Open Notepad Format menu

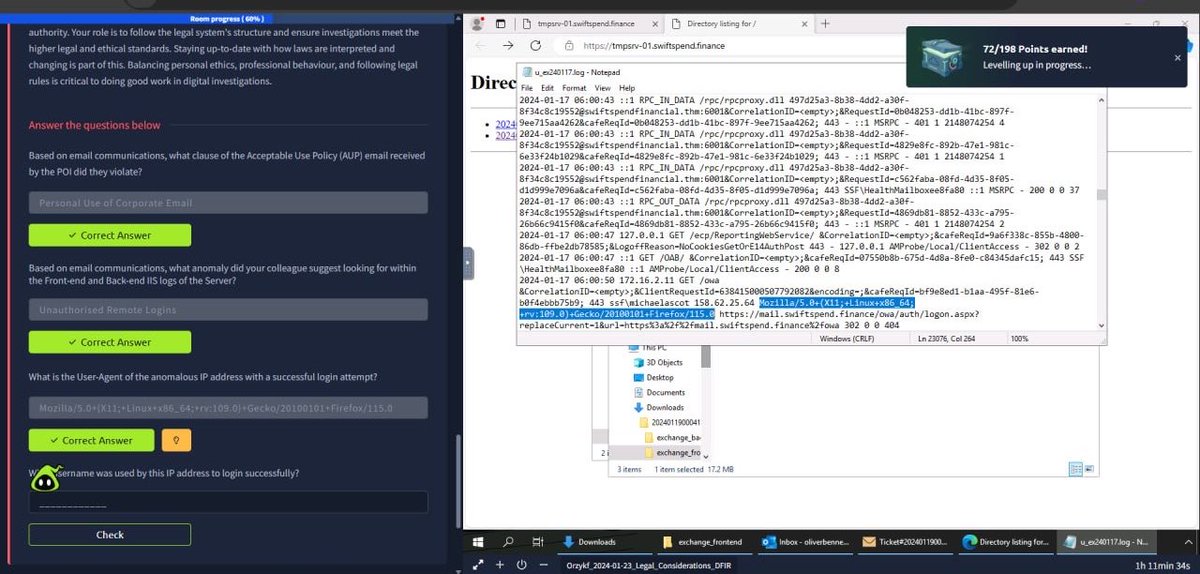pos(574,88)
